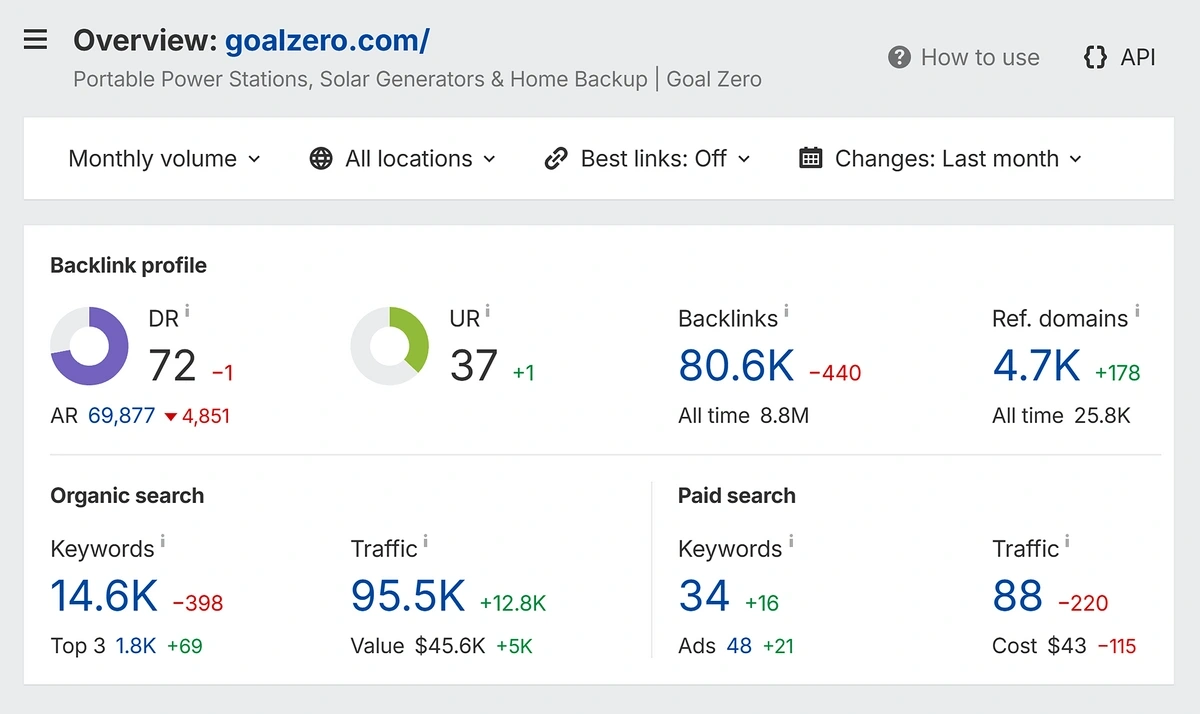Screen dimensions: 1200x714
Task: Click the info icon next to Ref. domains
Action: coord(1137,312)
